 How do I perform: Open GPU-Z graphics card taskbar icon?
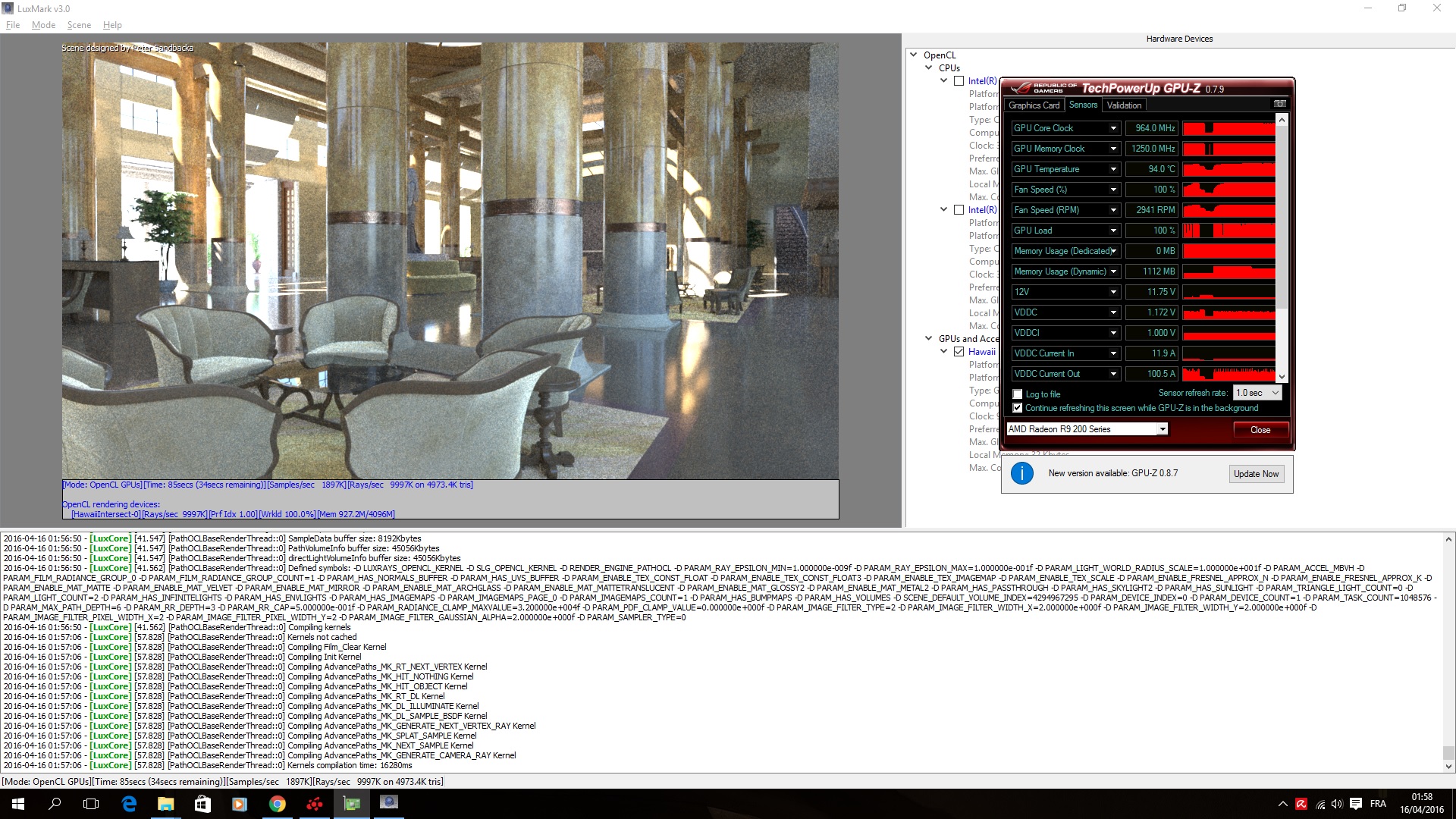(351, 804)
